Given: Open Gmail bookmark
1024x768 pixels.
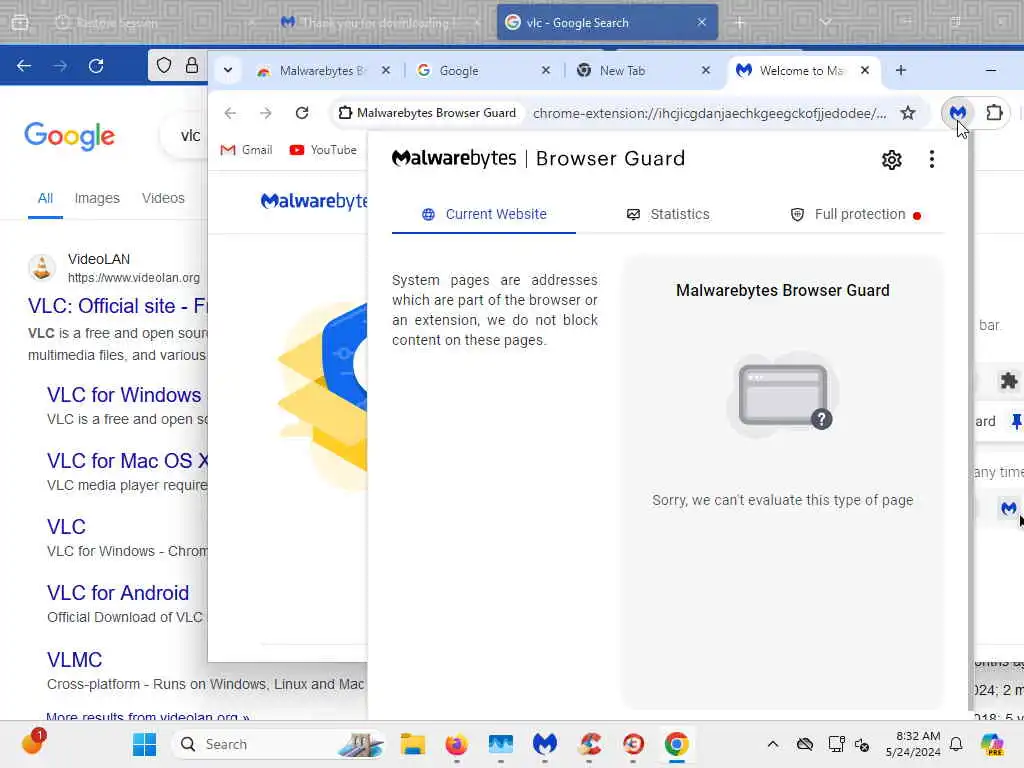Looking at the screenshot, I should 246,150.
